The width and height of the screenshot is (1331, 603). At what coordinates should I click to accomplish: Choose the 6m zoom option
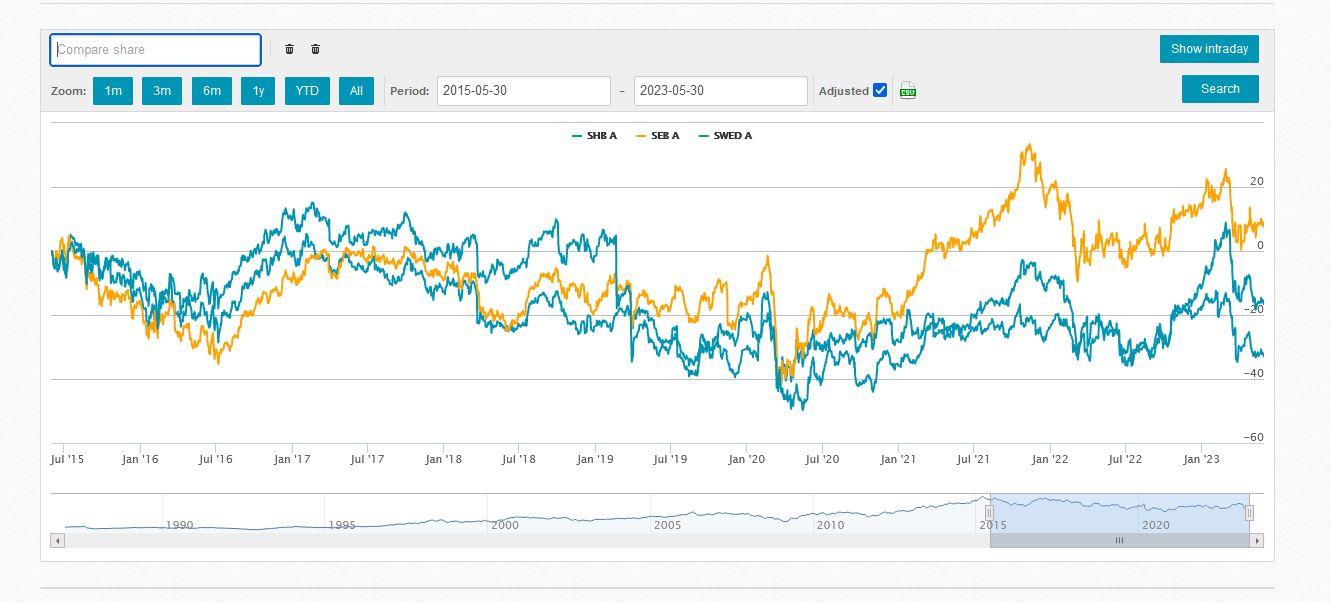click(x=212, y=91)
